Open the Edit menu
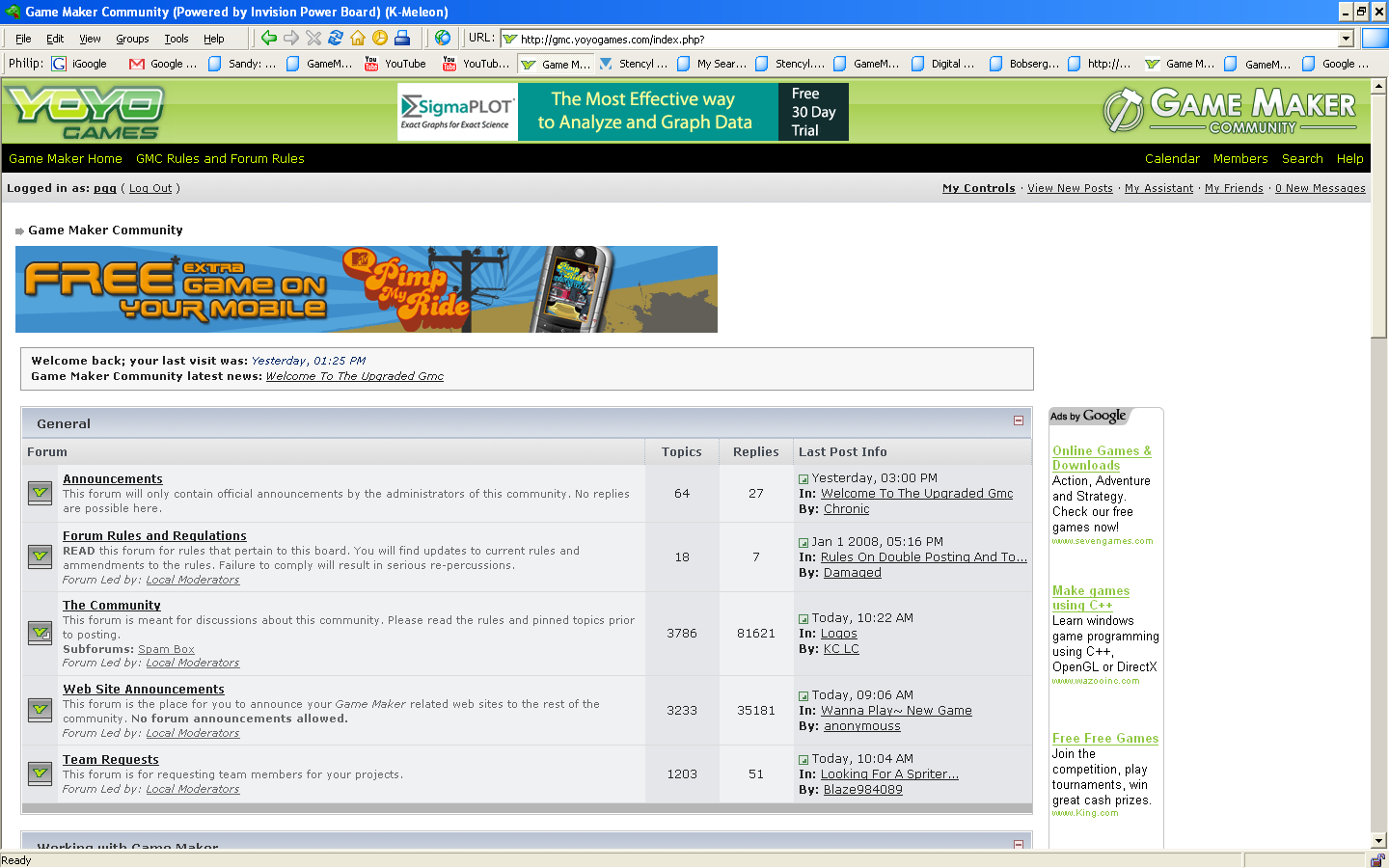Screen dimensions: 1389x868 55,39
